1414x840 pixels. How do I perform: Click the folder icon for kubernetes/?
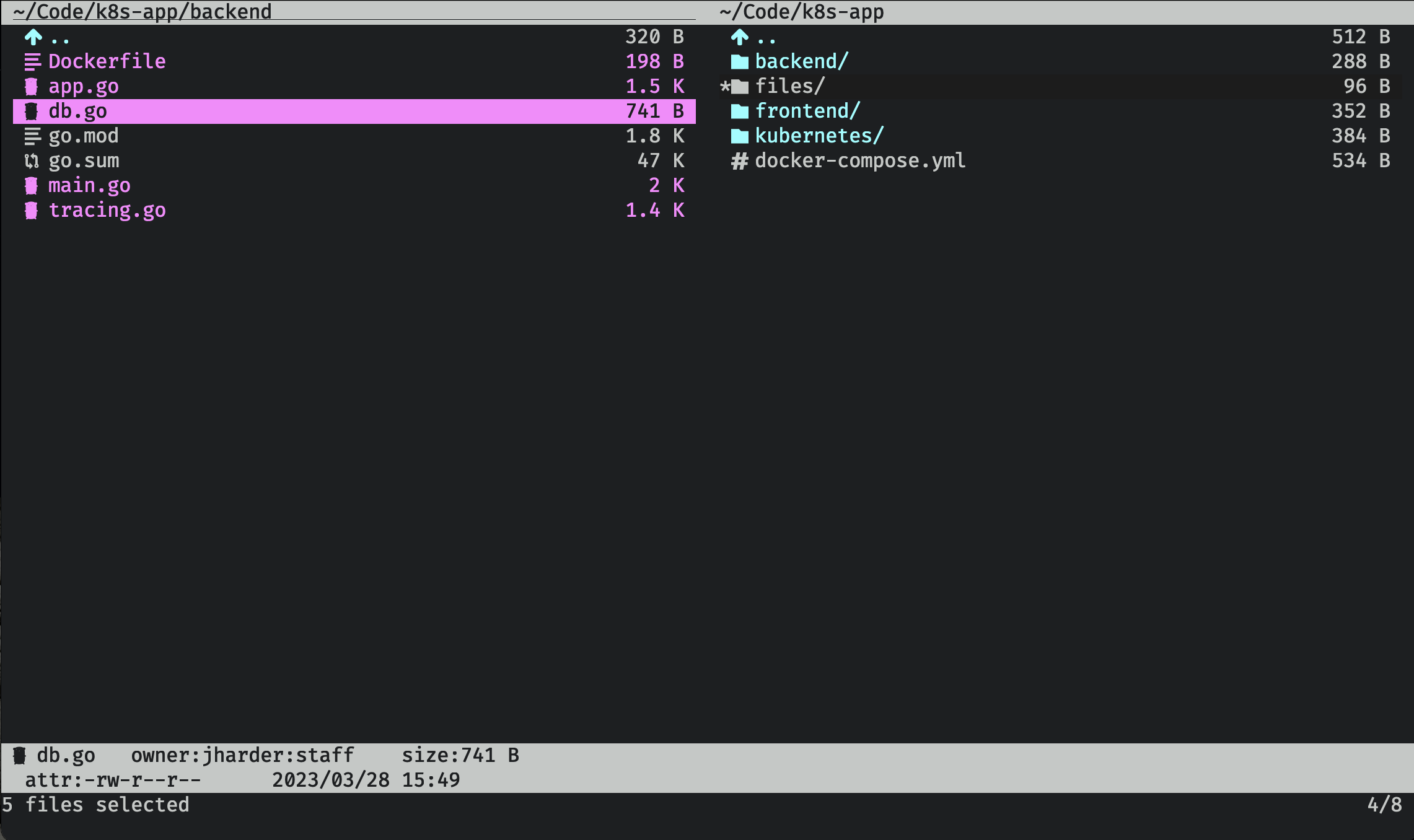point(740,136)
